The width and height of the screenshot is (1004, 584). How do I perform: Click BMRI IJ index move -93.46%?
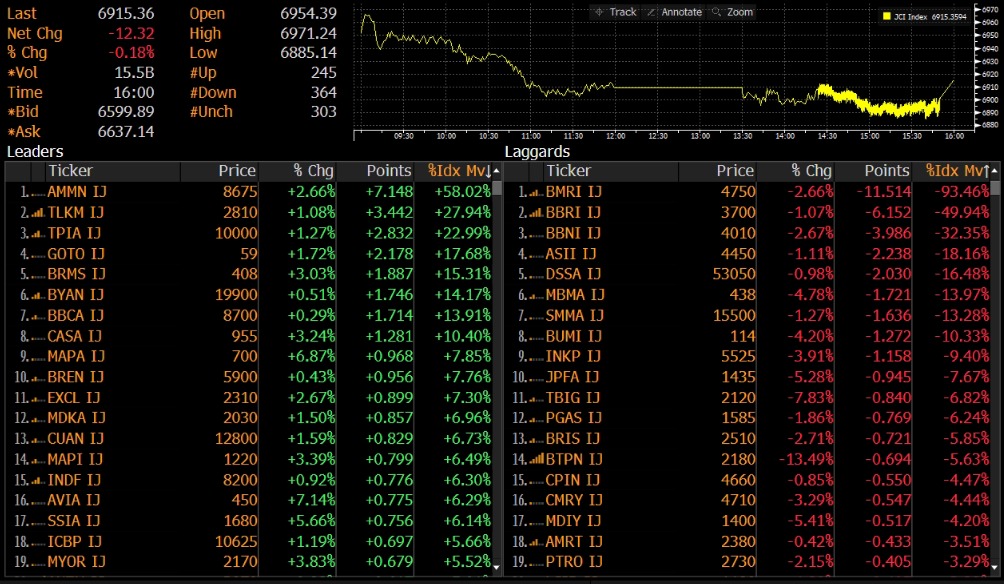[x=961, y=192]
